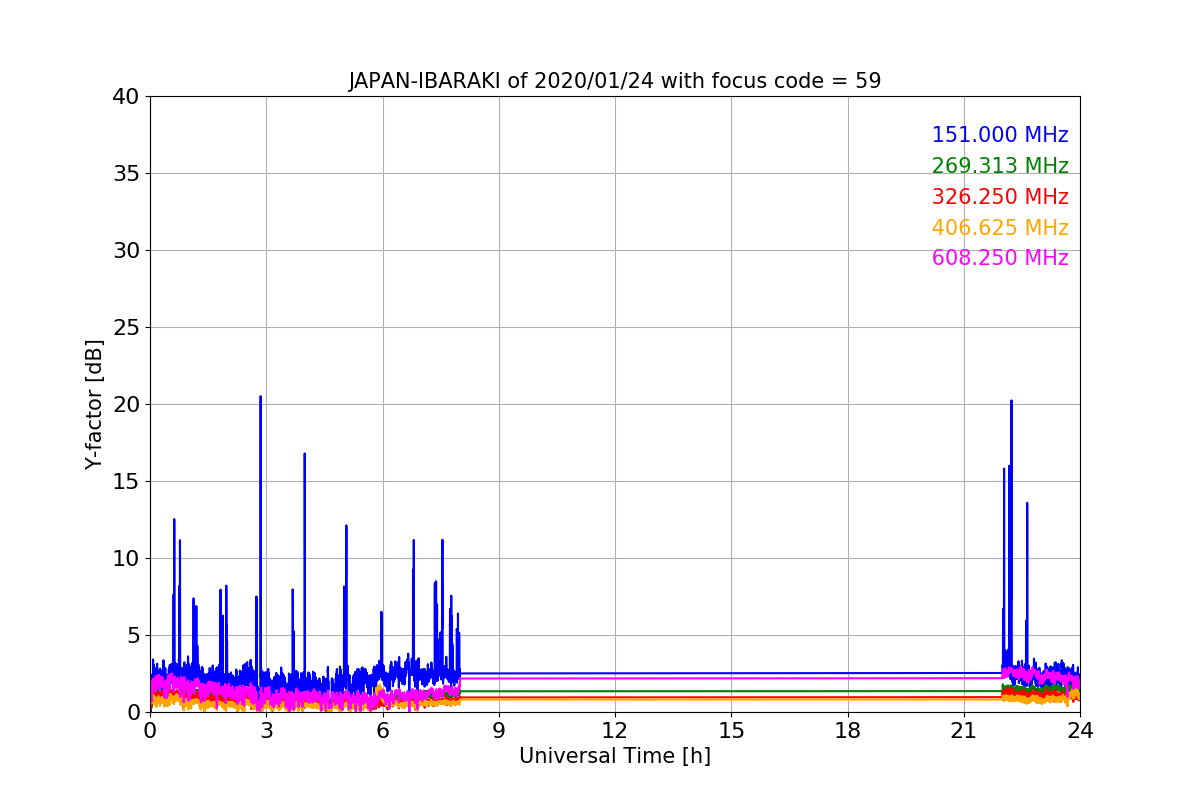Screen dimensions: 1200x800
Task: Click the plot title mentioning JAPAN-IBARAKI
Action: (615, 81)
